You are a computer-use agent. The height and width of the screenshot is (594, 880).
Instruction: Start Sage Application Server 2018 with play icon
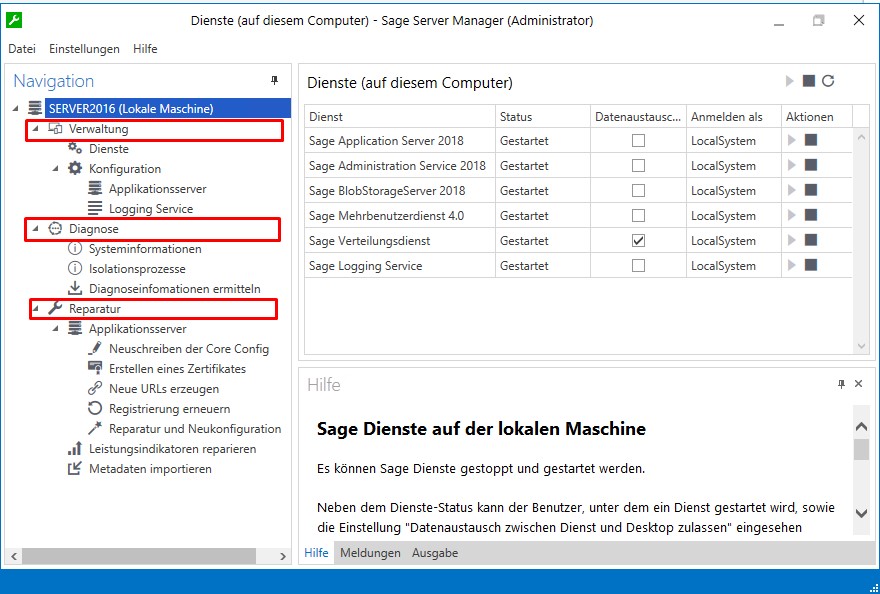coord(792,141)
